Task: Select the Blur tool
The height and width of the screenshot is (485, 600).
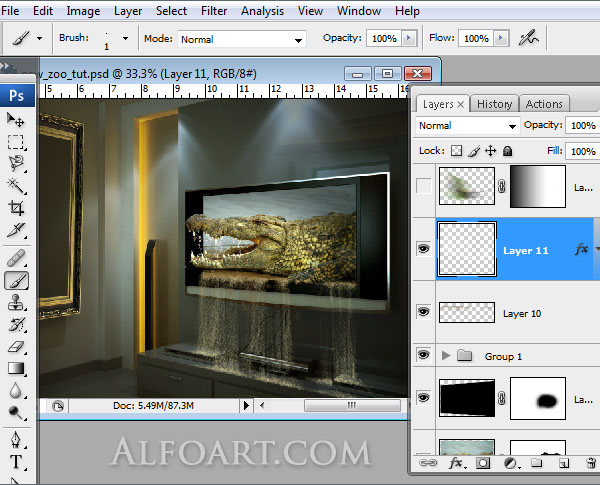Action: 16,390
